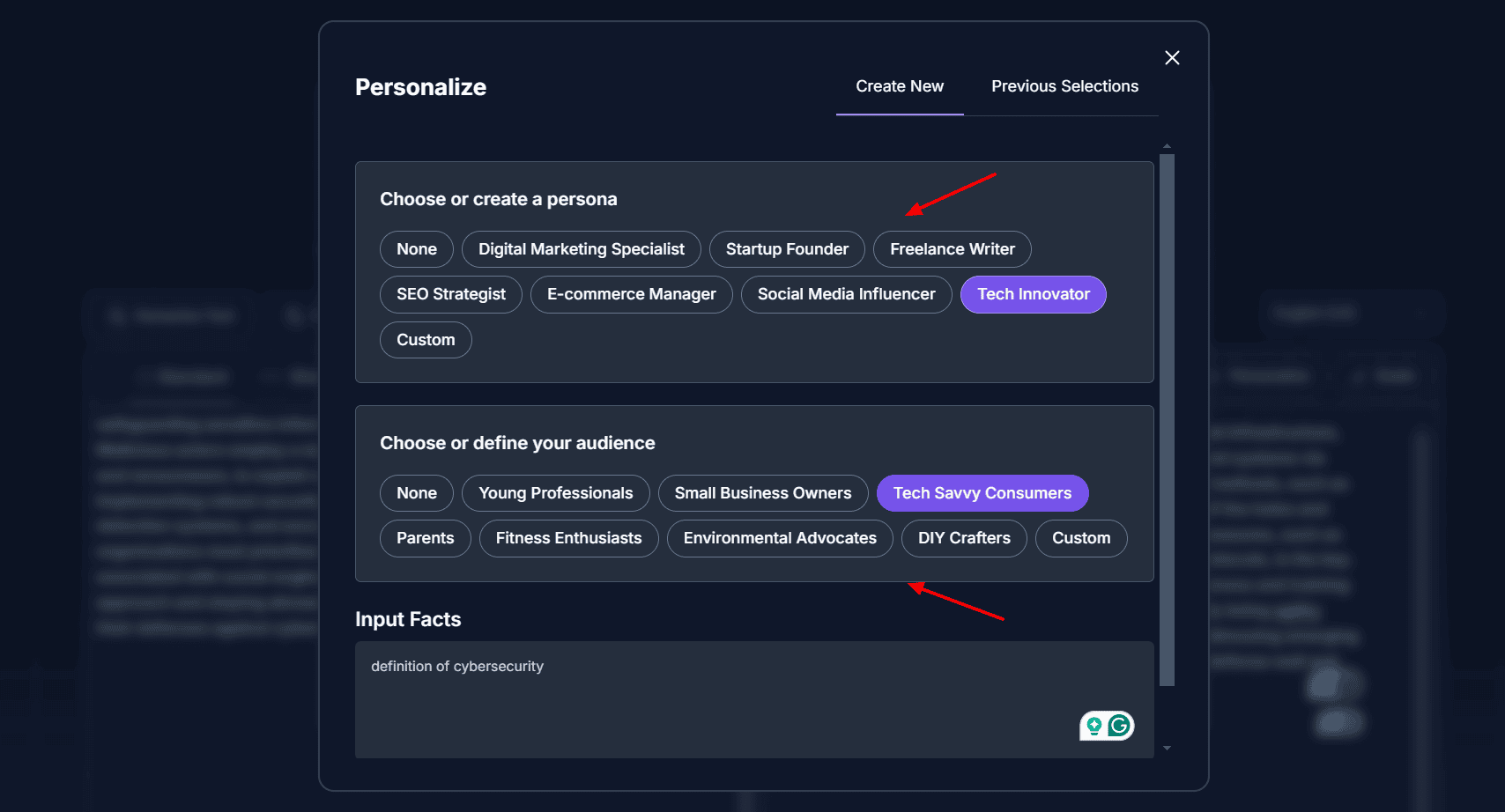Toggle the Tech Savvy Consumers audience

click(982, 493)
